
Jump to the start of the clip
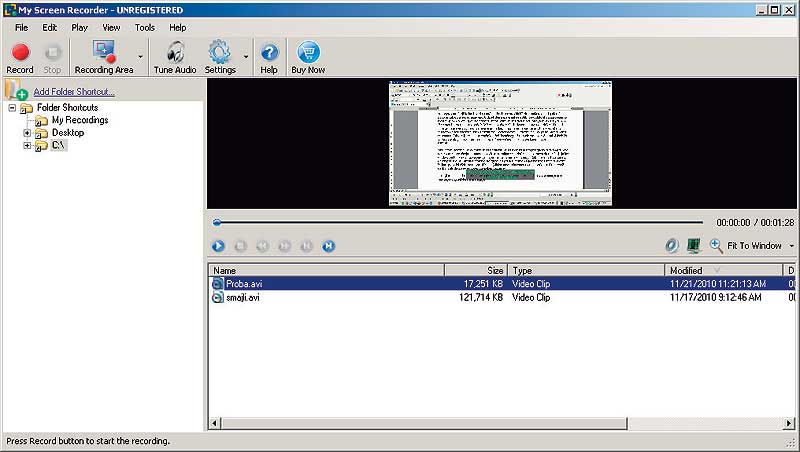click(x=306, y=246)
